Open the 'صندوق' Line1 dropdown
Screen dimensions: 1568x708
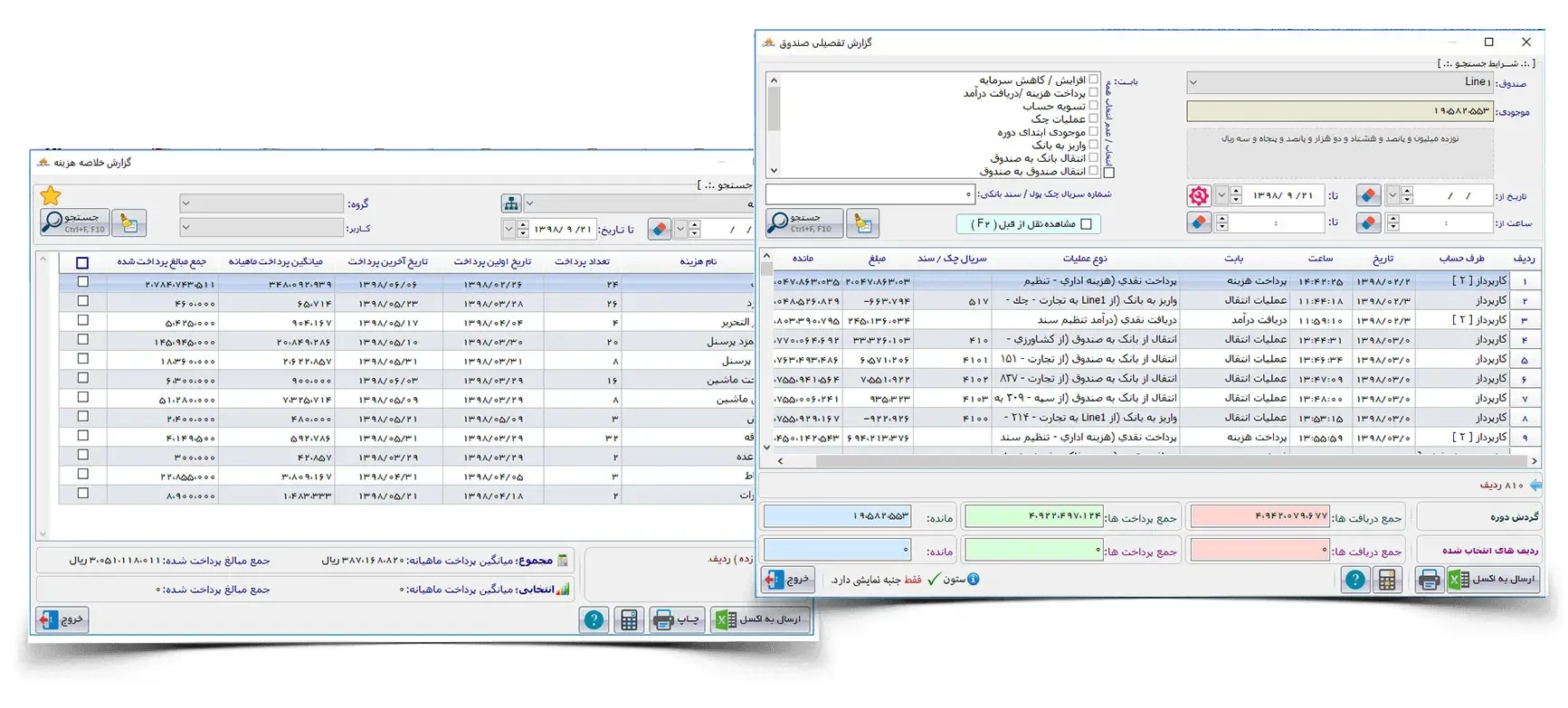(x=1339, y=82)
